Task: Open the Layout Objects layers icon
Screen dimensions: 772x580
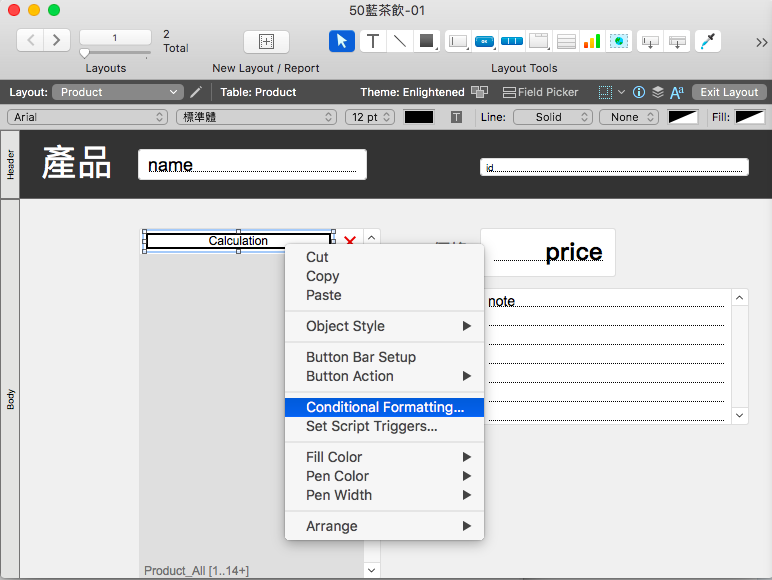Action: click(x=658, y=92)
